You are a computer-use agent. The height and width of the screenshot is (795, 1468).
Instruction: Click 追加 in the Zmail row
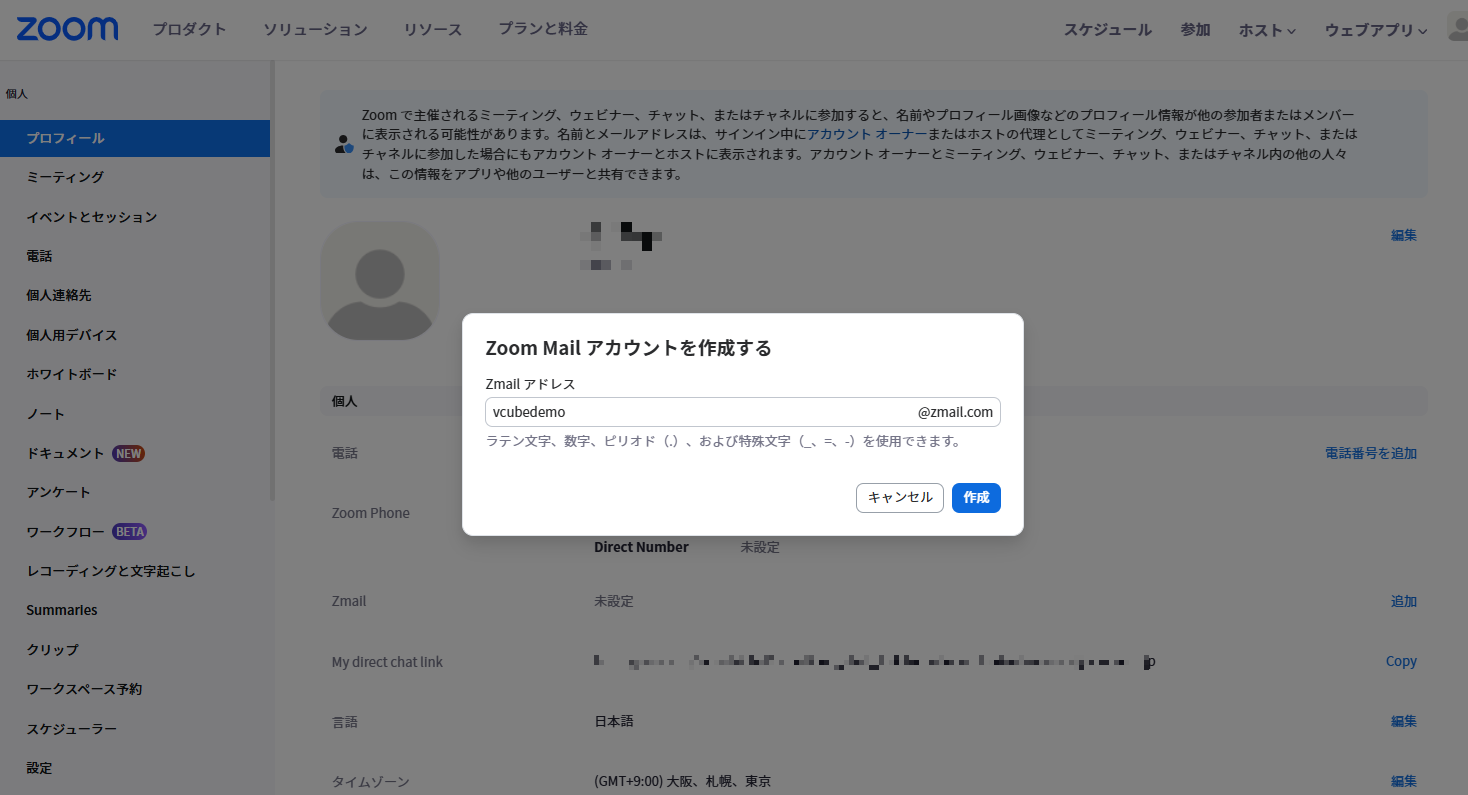pyautogui.click(x=1404, y=601)
